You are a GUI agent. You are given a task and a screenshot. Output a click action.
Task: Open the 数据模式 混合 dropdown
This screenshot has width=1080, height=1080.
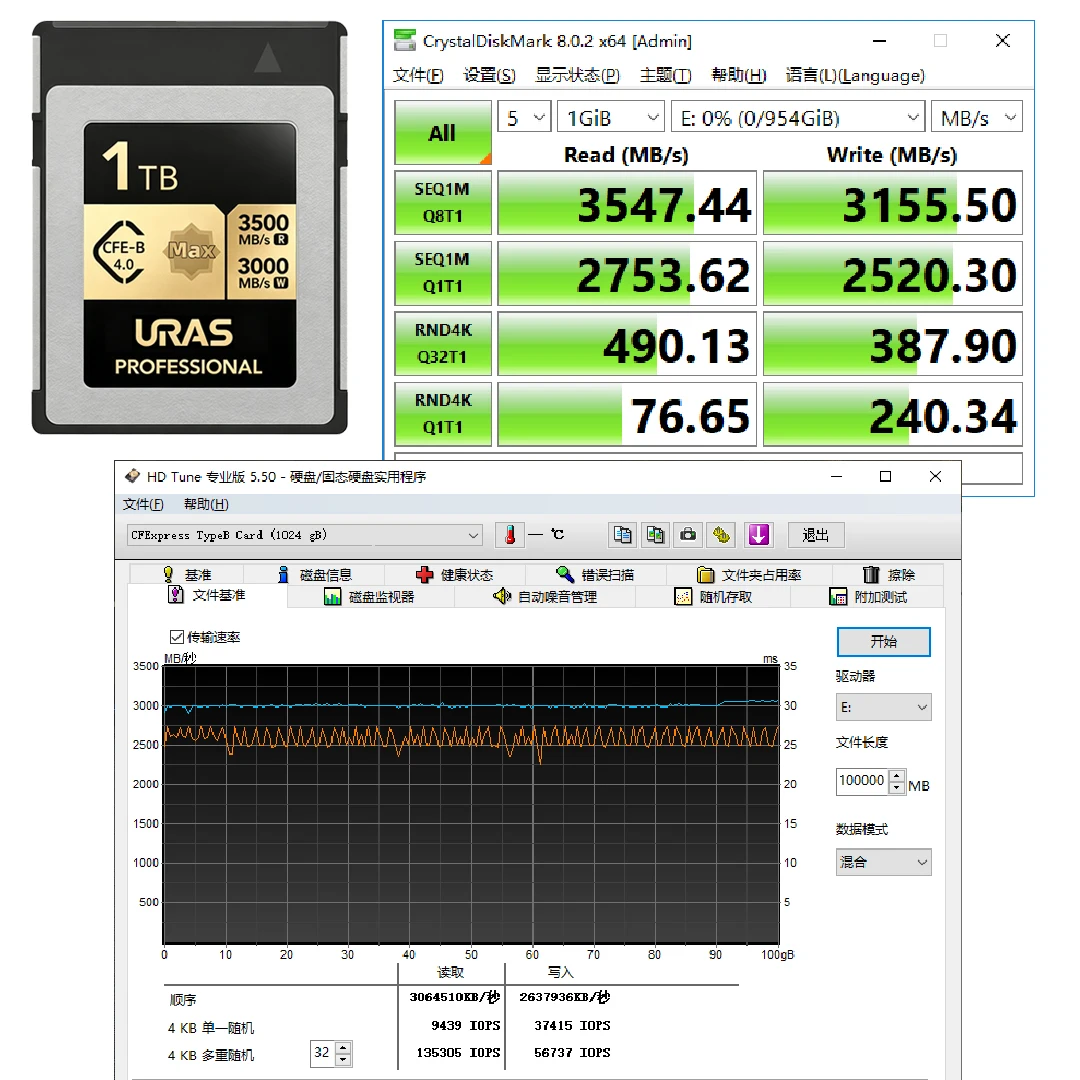[884, 862]
